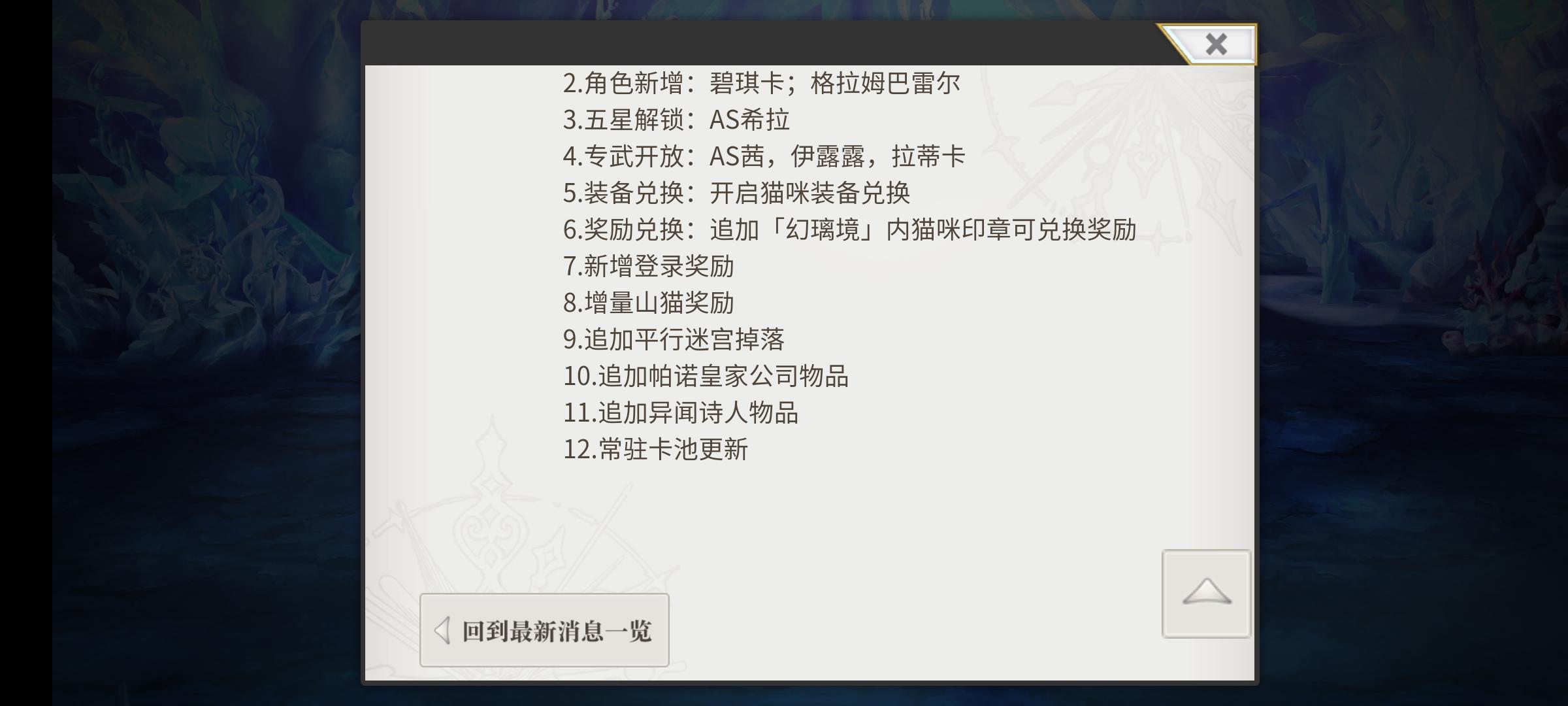Tap the 新增登录奖励 entry
The image size is (1568, 706).
click(x=649, y=266)
